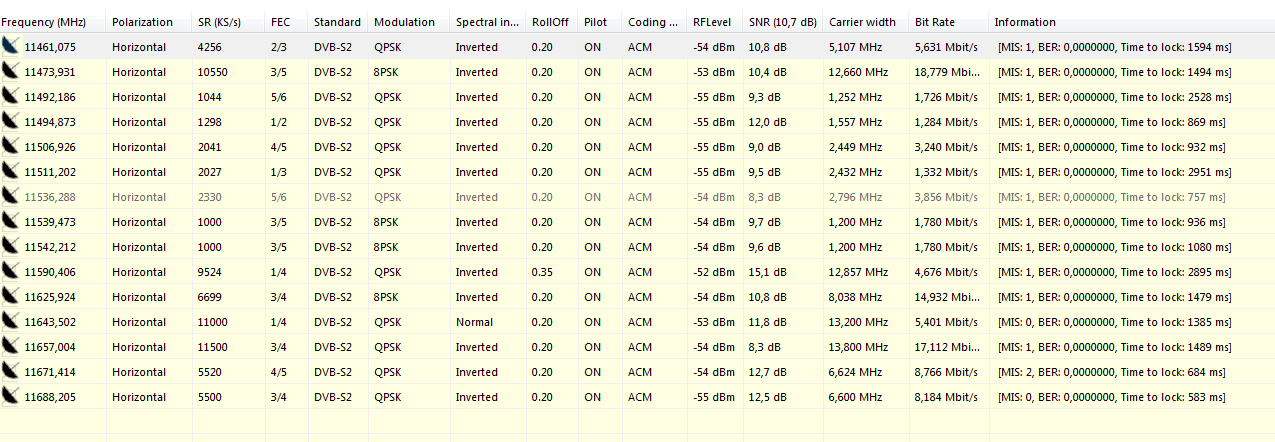
Task: Sort by Standard column header
Action: click(339, 22)
